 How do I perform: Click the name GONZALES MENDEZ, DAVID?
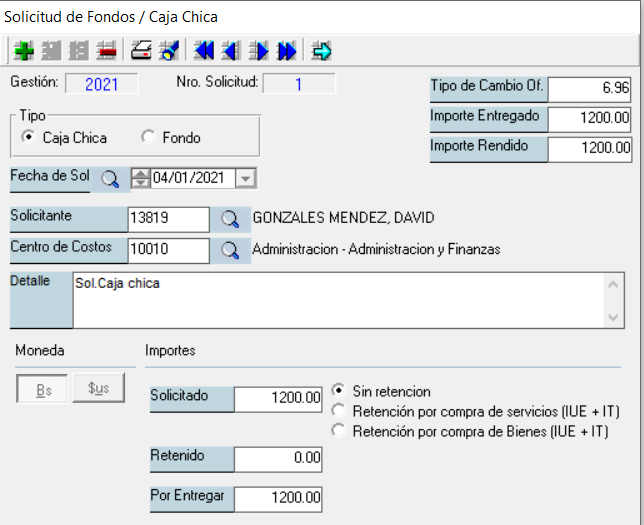tap(343, 218)
